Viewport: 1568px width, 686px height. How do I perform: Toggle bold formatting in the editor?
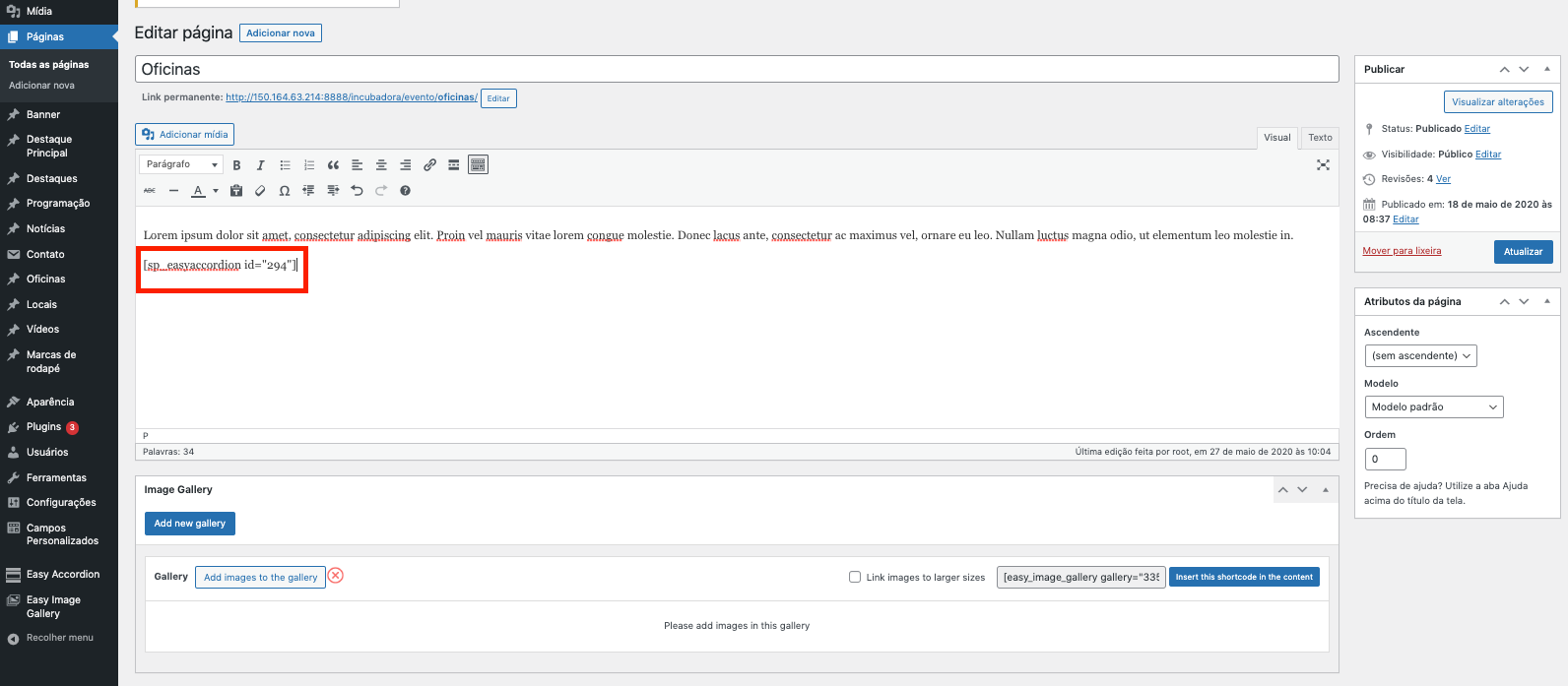[x=236, y=165]
